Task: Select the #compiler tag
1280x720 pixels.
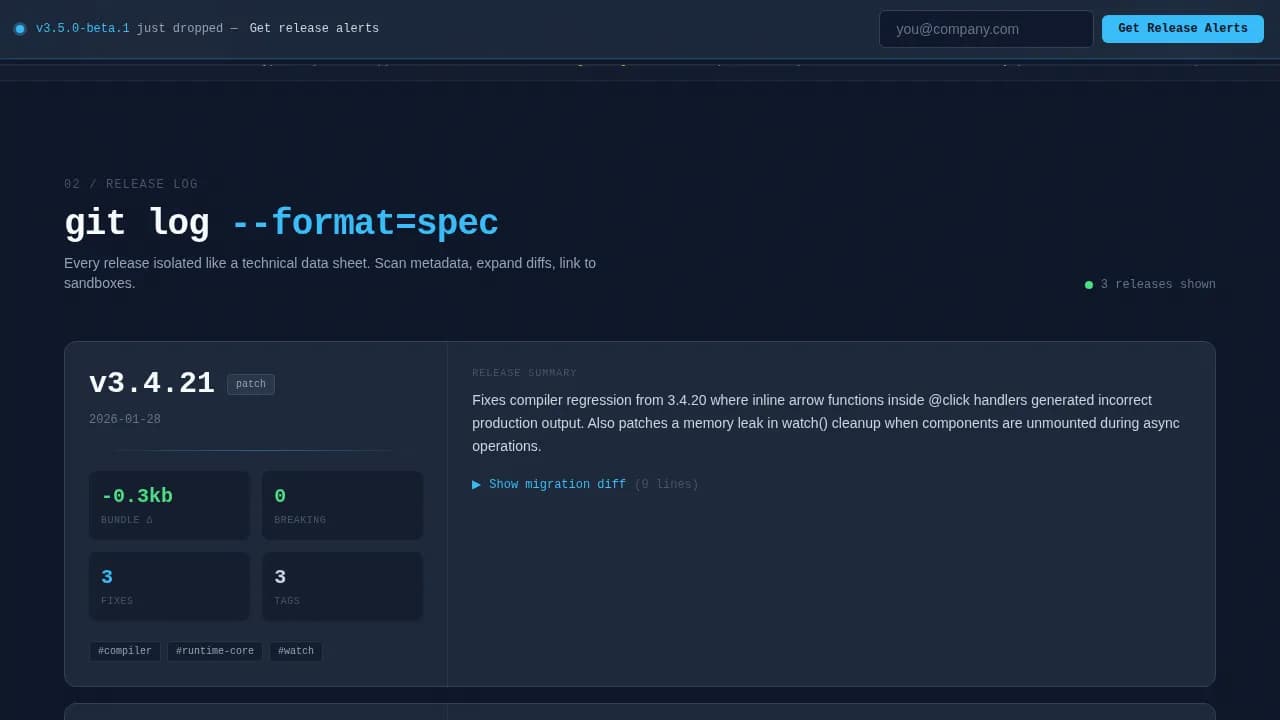Action: (125, 651)
